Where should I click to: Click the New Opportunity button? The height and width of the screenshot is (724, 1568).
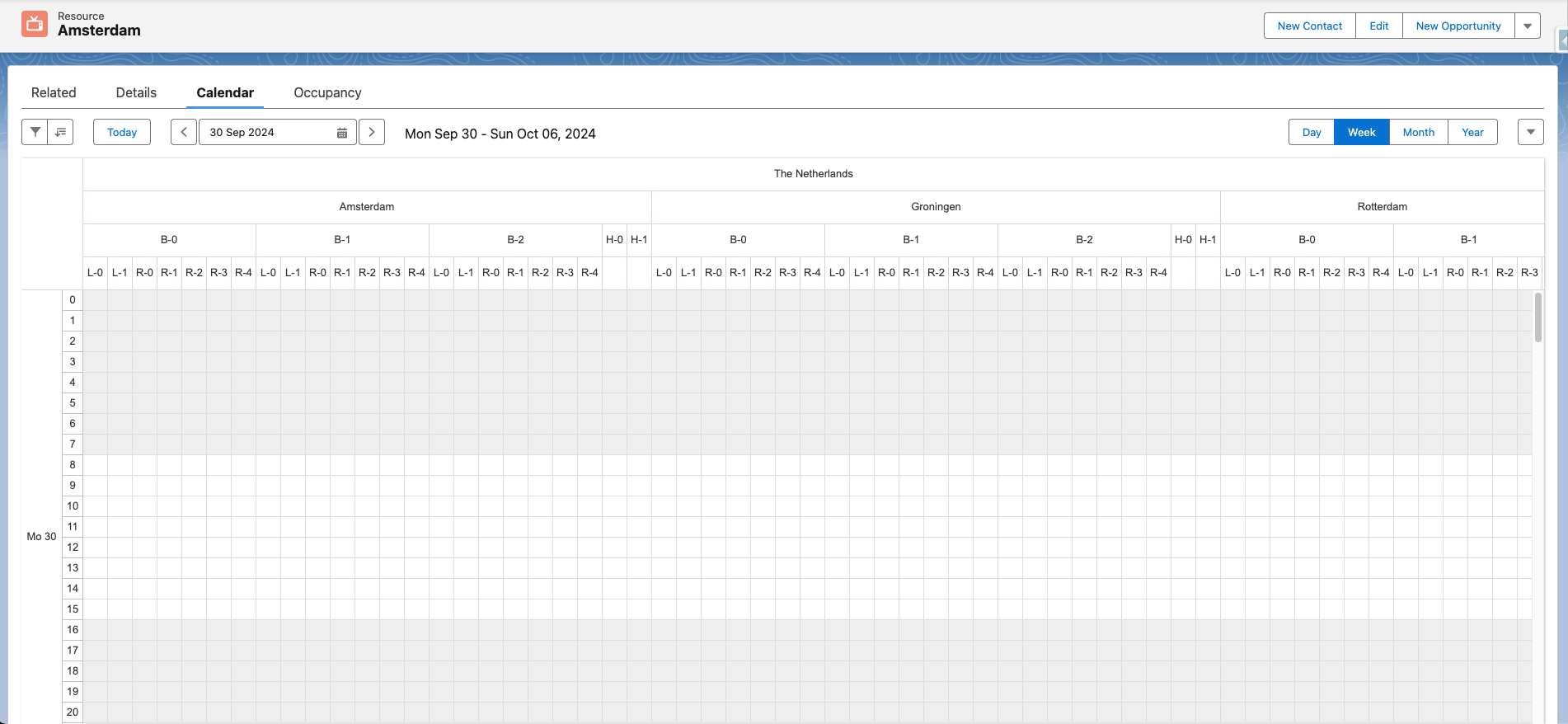point(1458,26)
